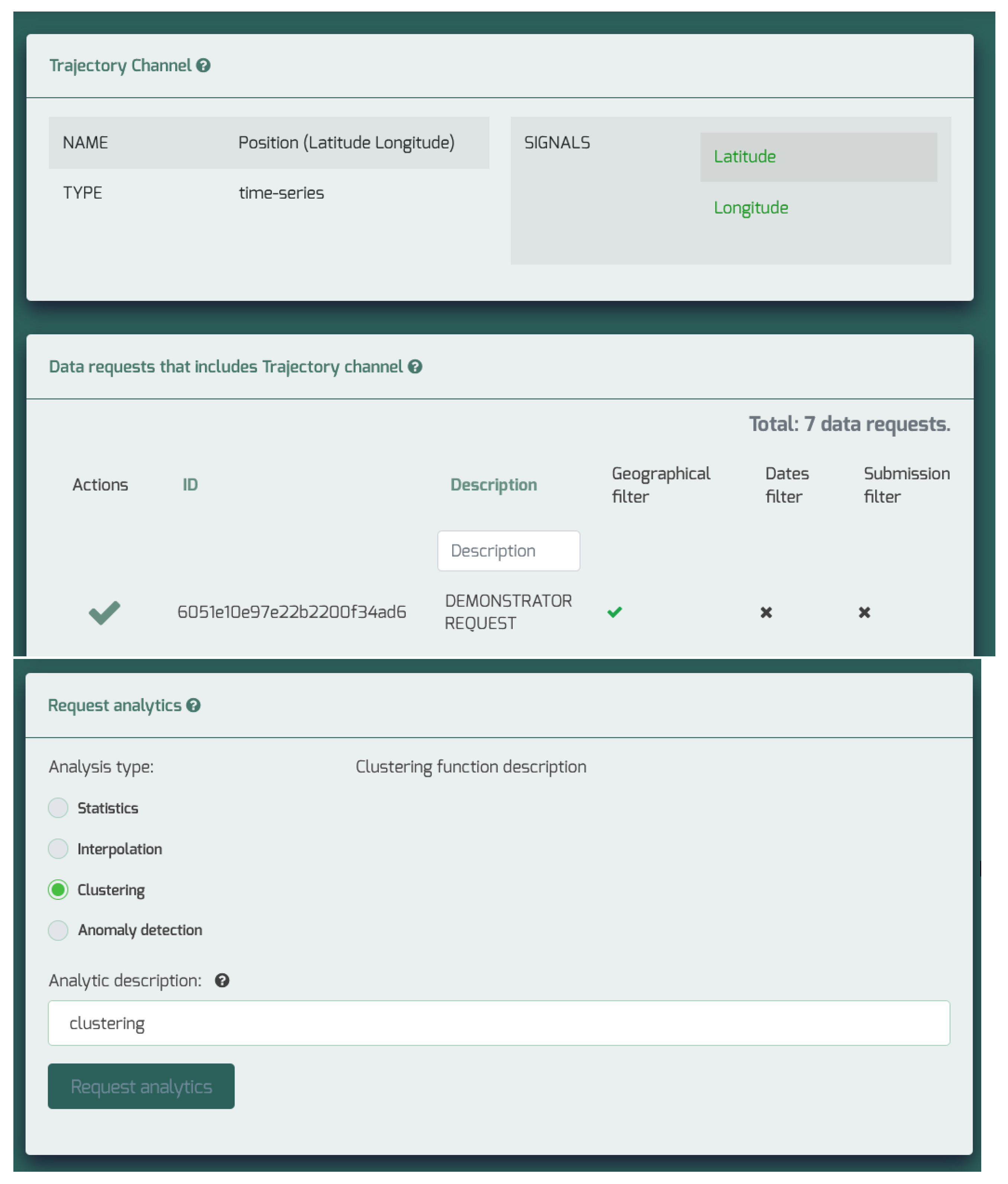The width and height of the screenshot is (1008, 1184).
Task: Open the Latitude signal link
Action: click(x=745, y=157)
